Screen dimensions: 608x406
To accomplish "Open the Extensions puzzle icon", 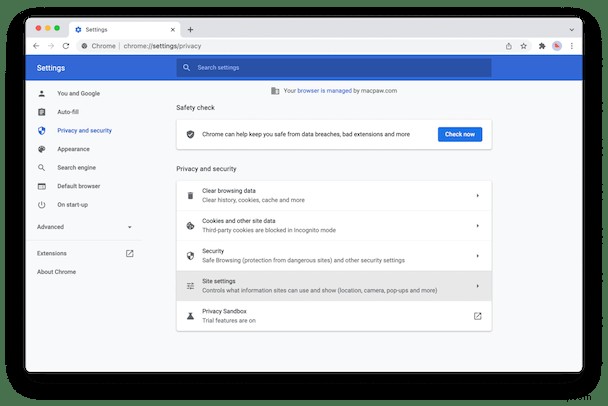I will (542, 46).
